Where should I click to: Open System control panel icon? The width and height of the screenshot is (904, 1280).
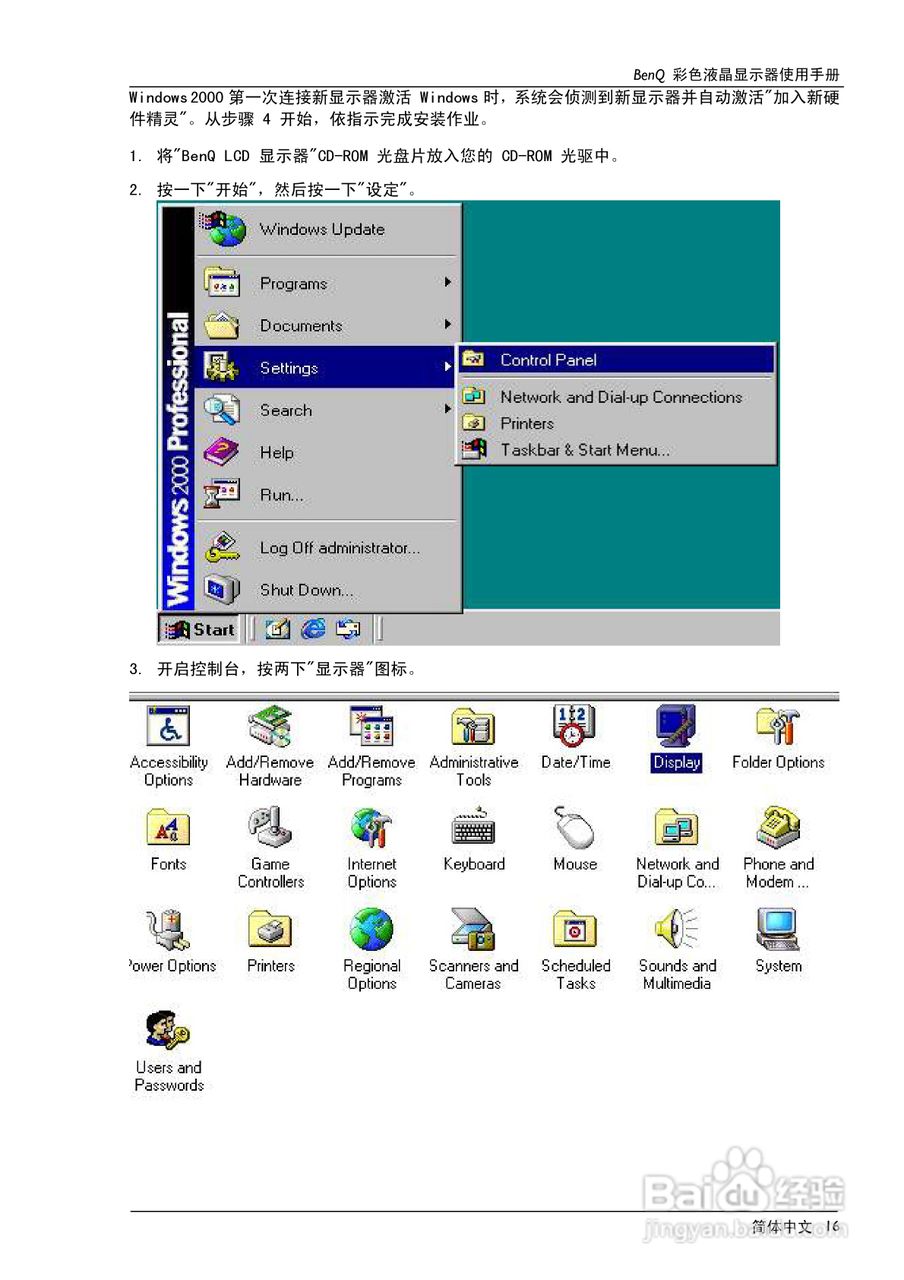778,930
